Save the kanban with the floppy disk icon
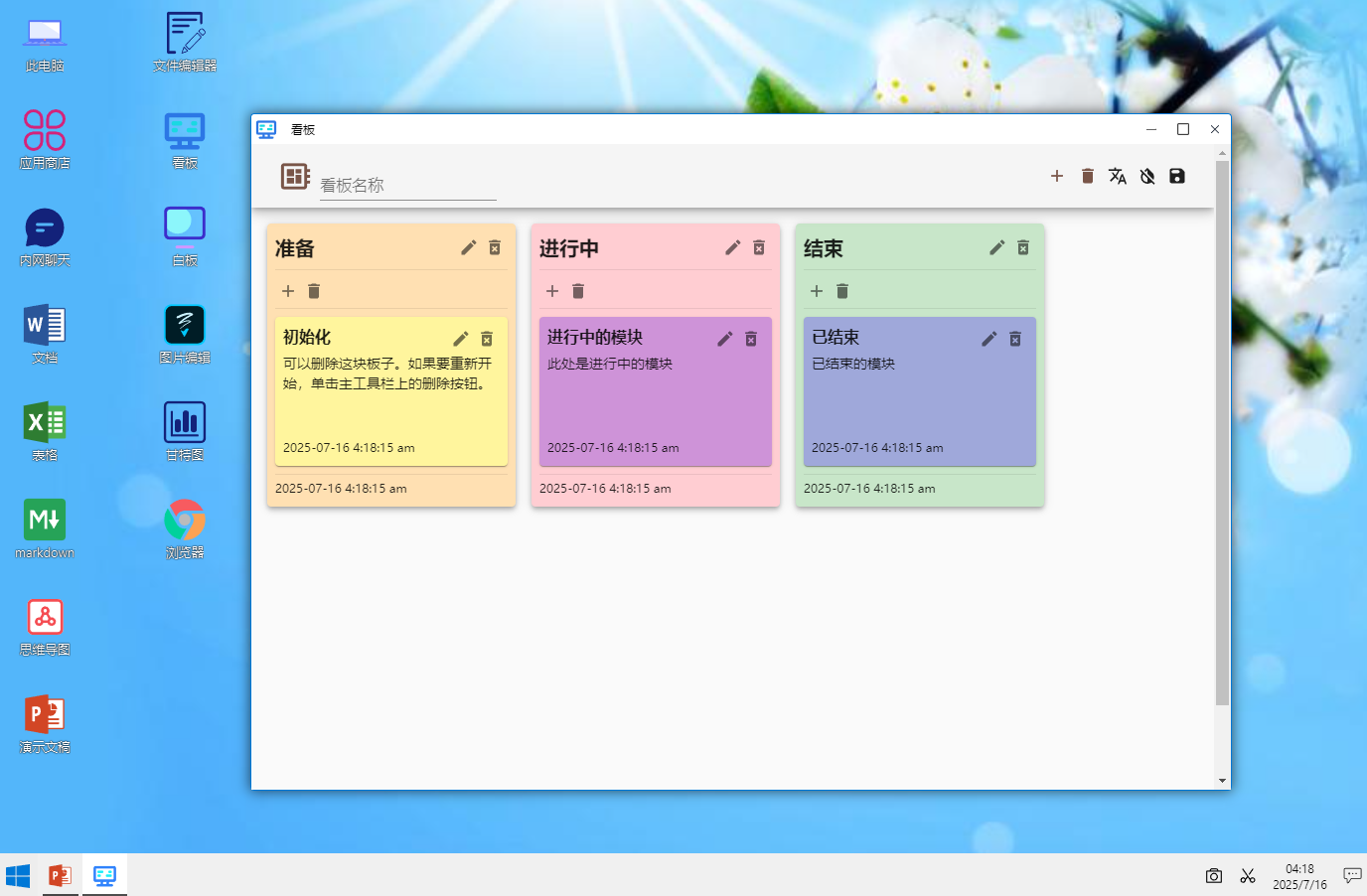The image size is (1367, 896). click(x=1177, y=176)
